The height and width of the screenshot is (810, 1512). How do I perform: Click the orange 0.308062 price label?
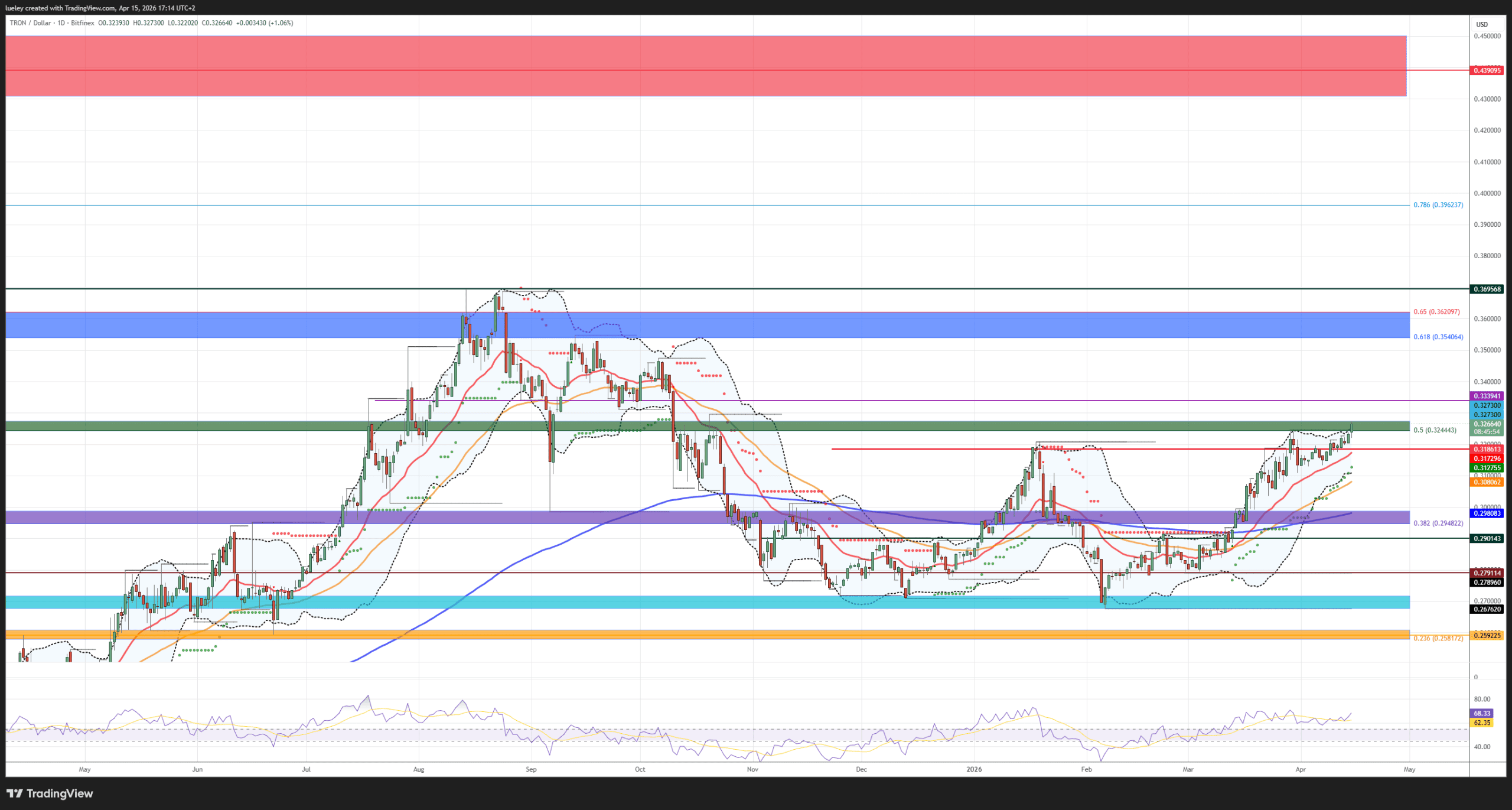[1487, 482]
